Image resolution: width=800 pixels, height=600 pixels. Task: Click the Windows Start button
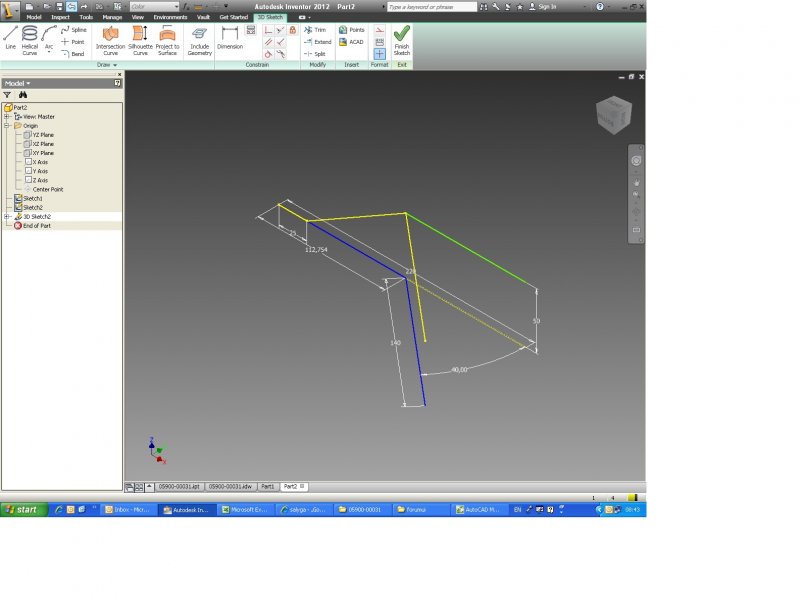22,510
